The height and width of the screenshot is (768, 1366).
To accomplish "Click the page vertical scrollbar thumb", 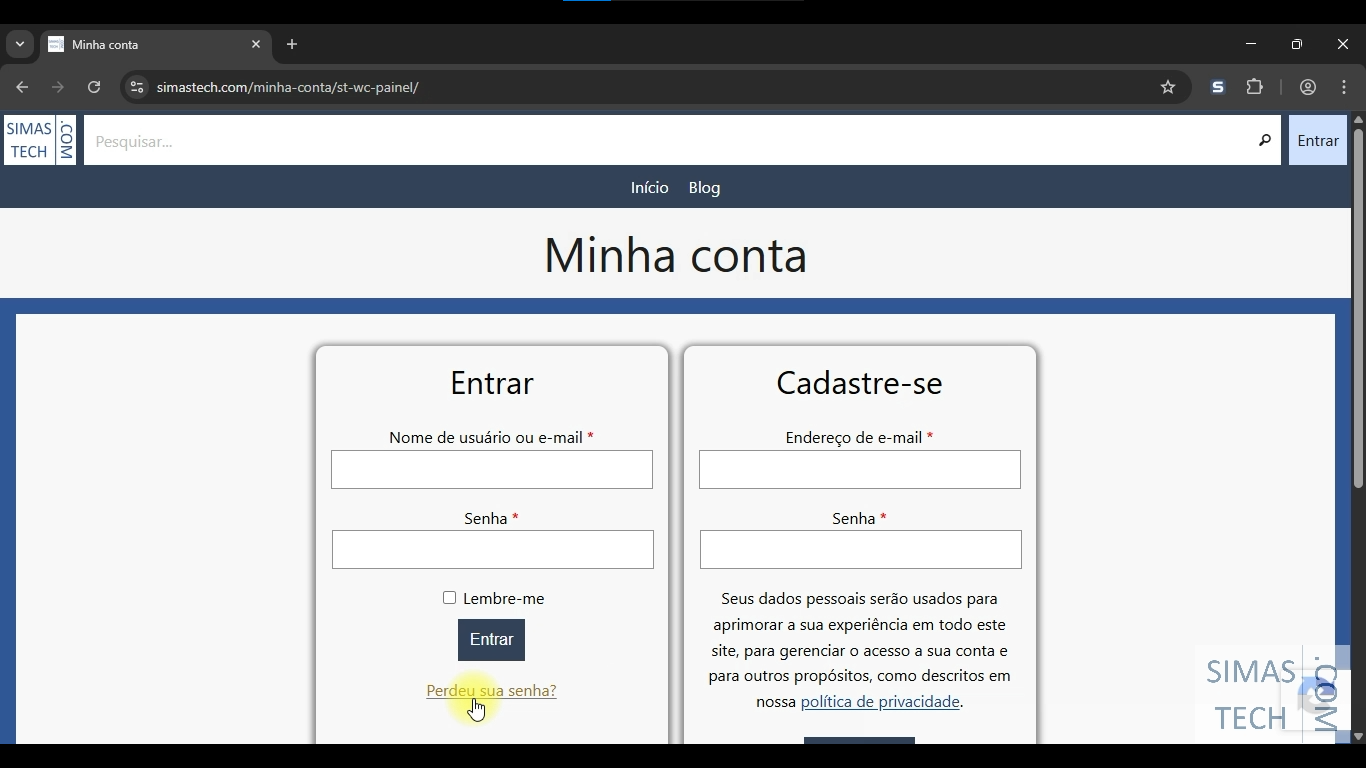I will click(x=1358, y=308).
